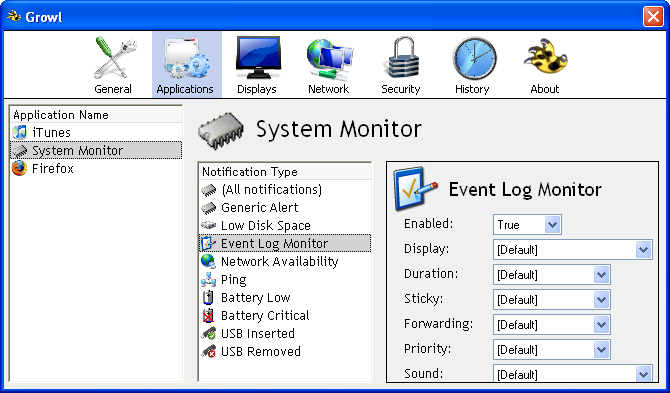Click the Notification Type column header
Image resolution: width=670 pixels, height=393 pixels.
285,172
